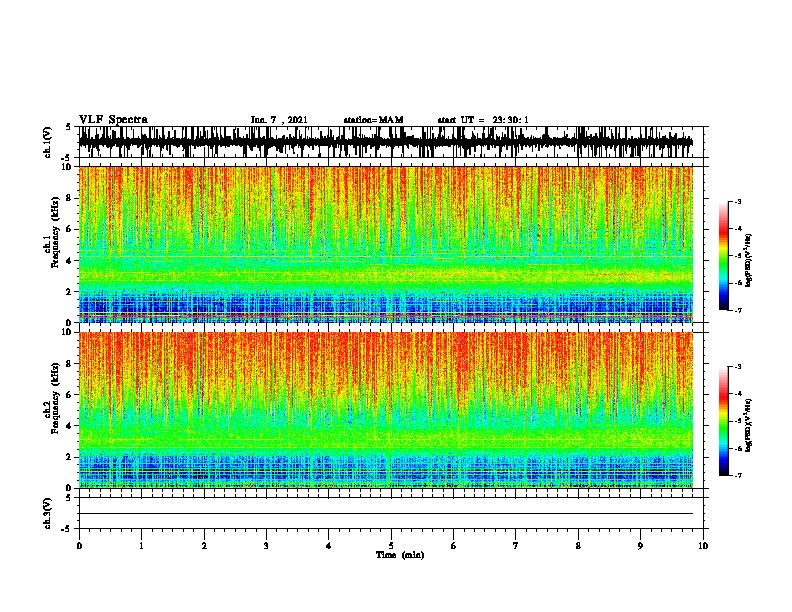The height and width of the screenshot is (612, 792).
Task: Click the 1 tick on the time axis
Action: [141, 546]
